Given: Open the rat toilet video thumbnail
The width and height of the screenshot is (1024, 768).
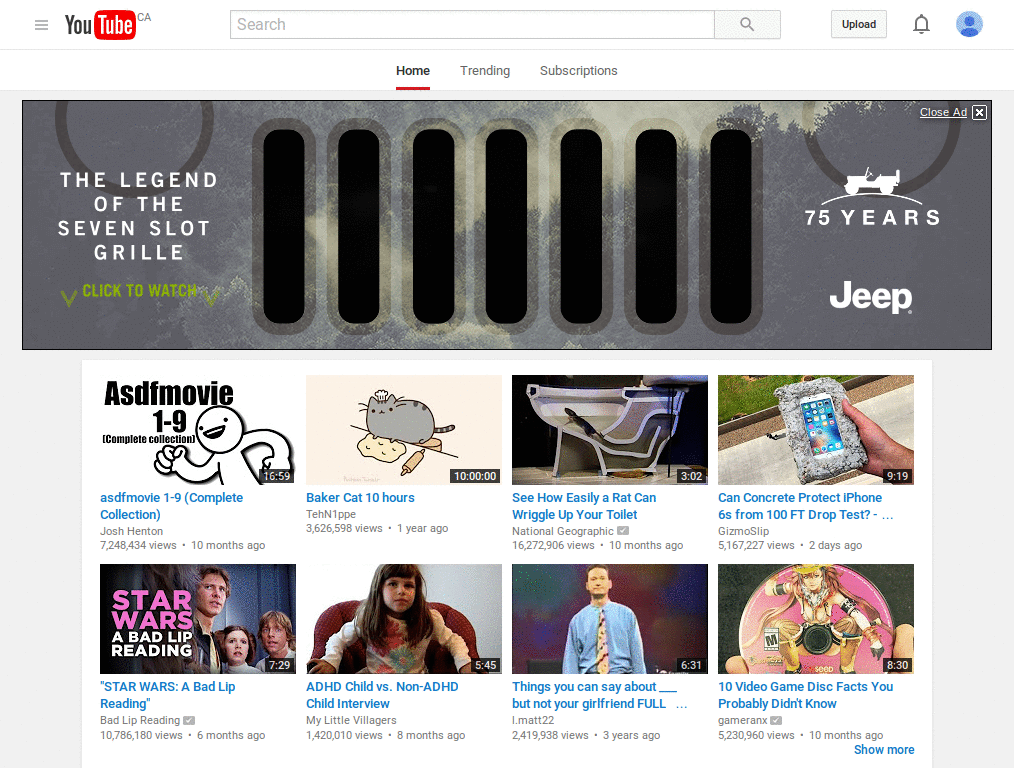Looking at the screenshot, I should coord(610,430).
